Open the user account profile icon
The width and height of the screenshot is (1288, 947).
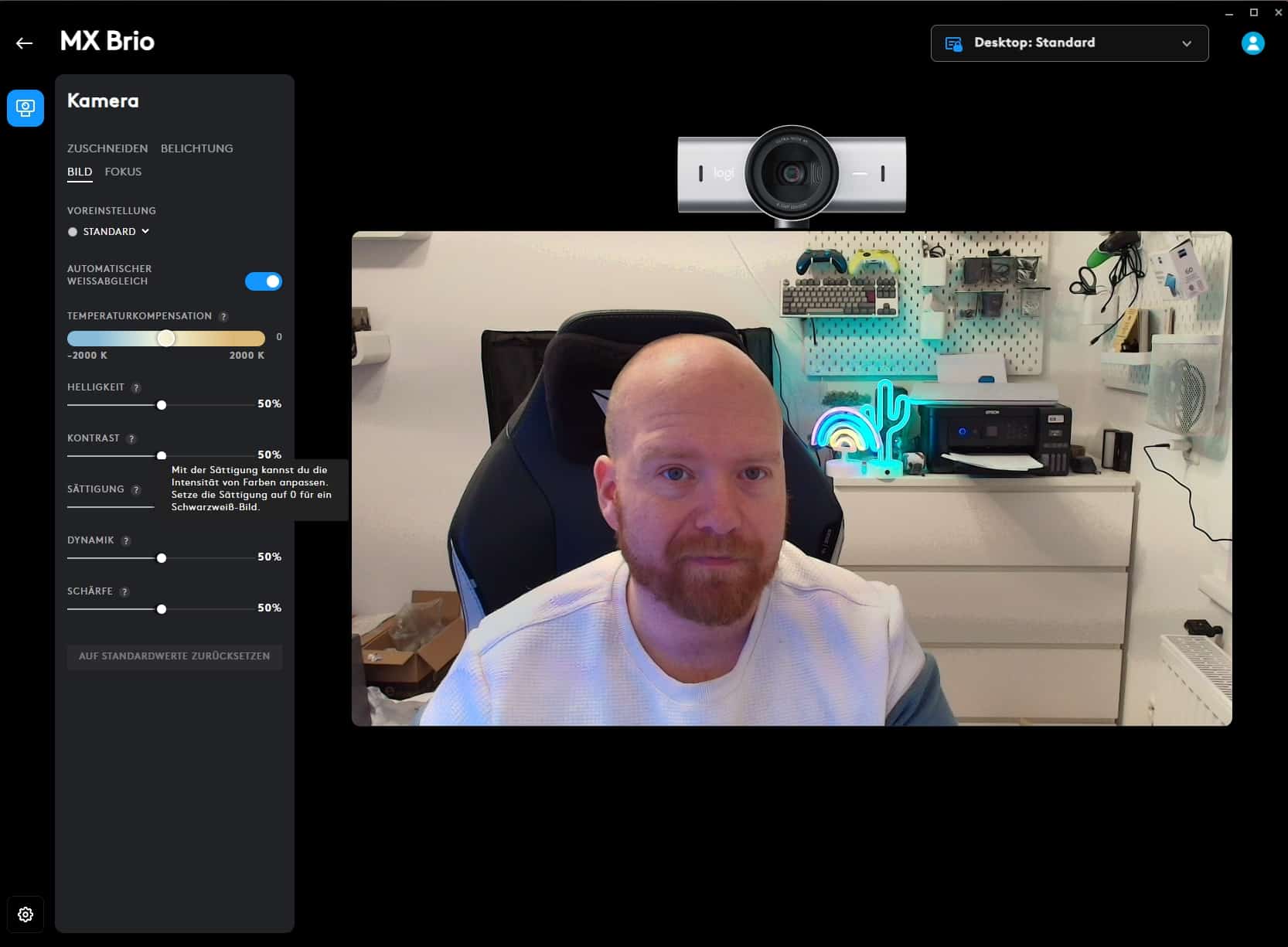click(x=1252, y=43)
